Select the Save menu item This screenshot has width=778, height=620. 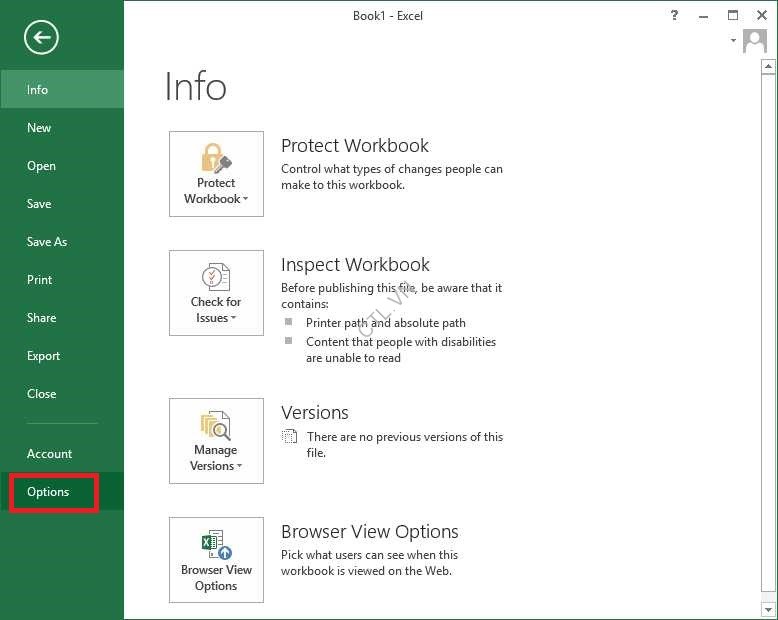pyautogui.click(x=62, y=203)
